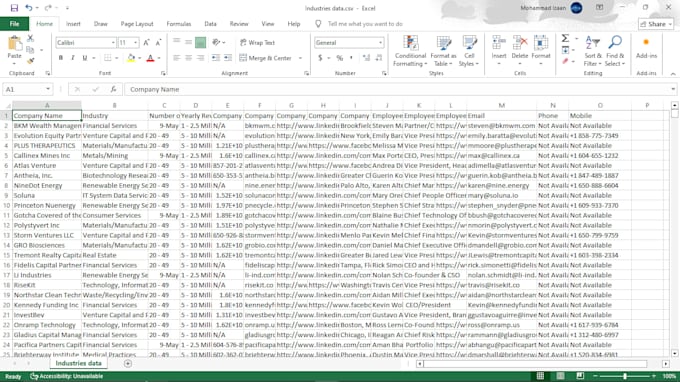Switch to the Insert tab
Viewport: 680px width, 382px height.
click(73, 24)
